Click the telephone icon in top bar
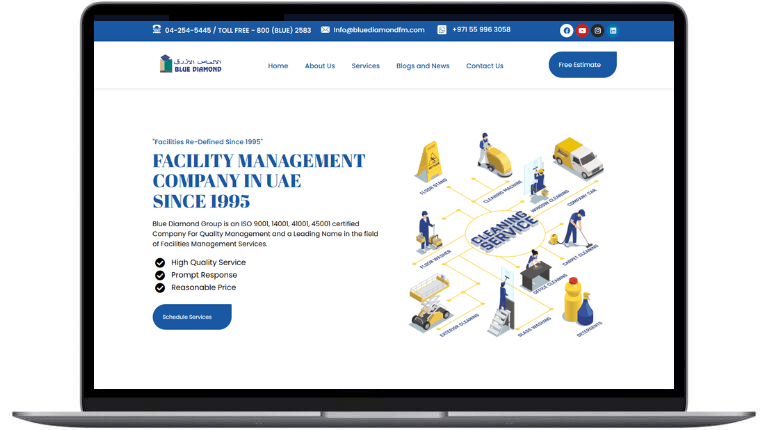768x430 pixels. click(157, 29)
